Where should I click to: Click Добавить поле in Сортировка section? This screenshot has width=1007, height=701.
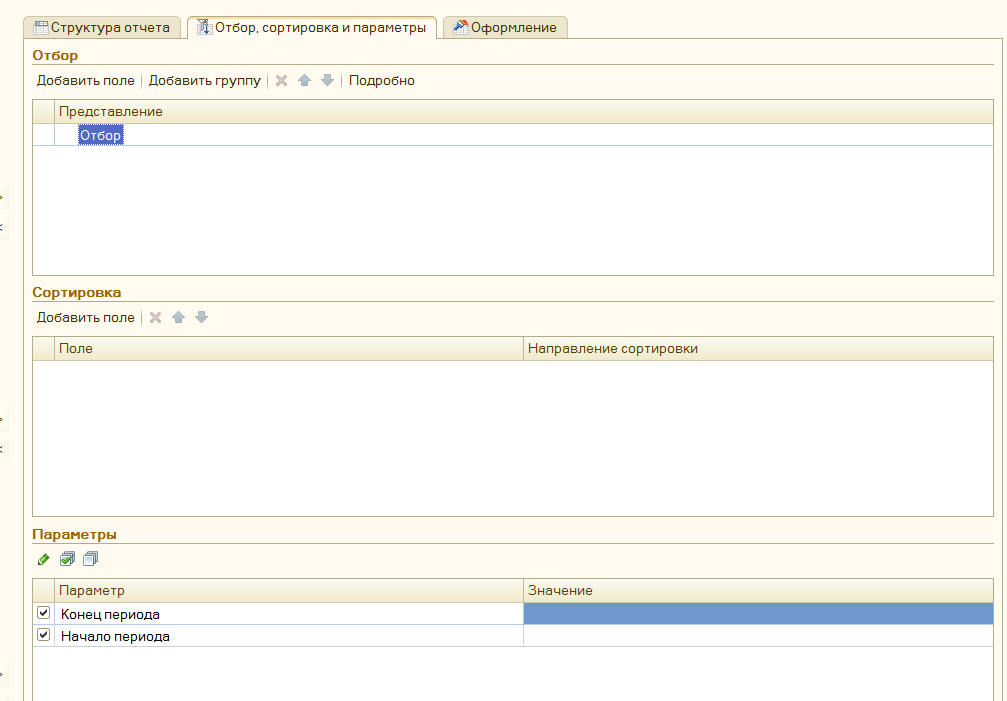[x=85, y=318]
